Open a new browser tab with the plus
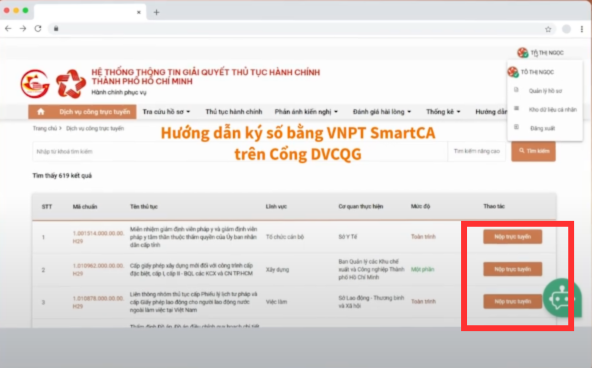 pyautogui.click(x=156, y=12)
